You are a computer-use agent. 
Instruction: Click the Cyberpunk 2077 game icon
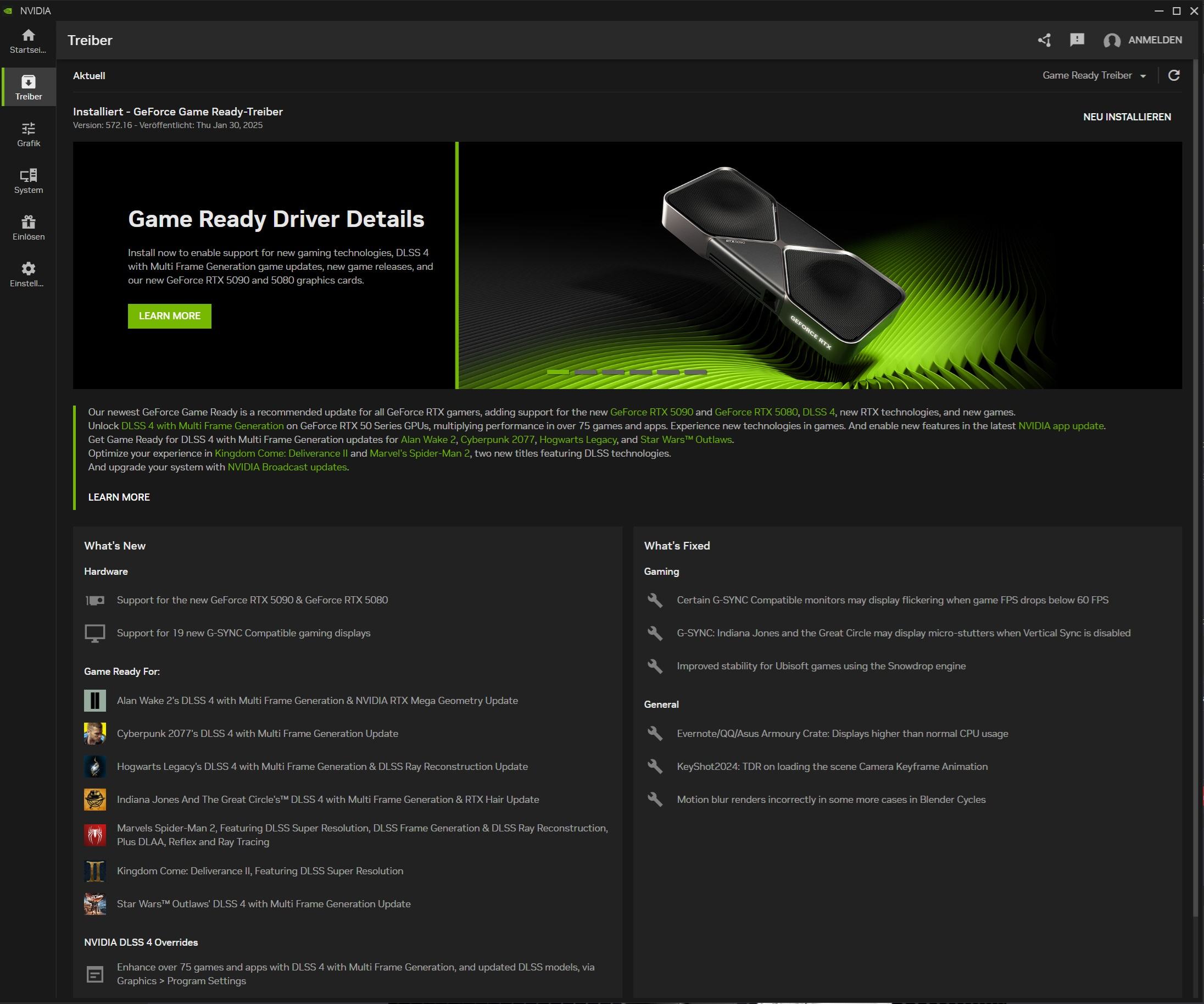click(x=94, y=733)
